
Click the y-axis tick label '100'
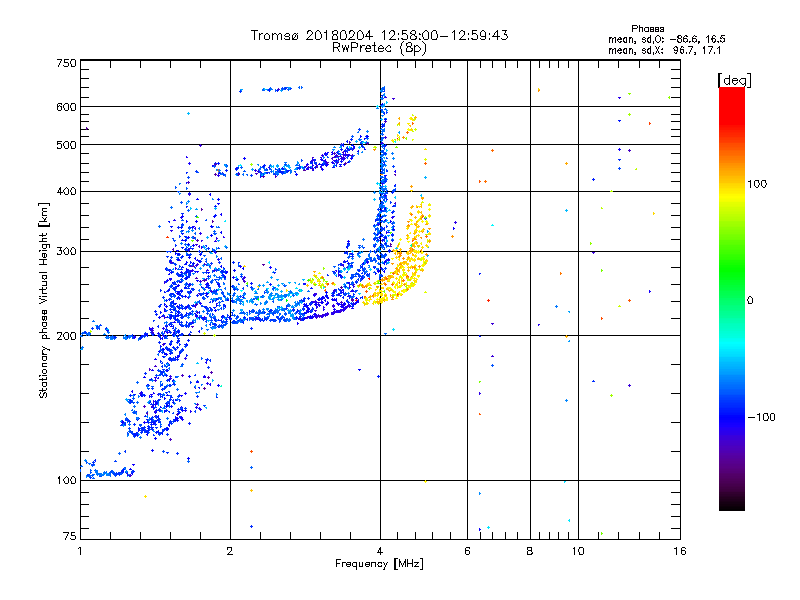click(x=66, y=481)
